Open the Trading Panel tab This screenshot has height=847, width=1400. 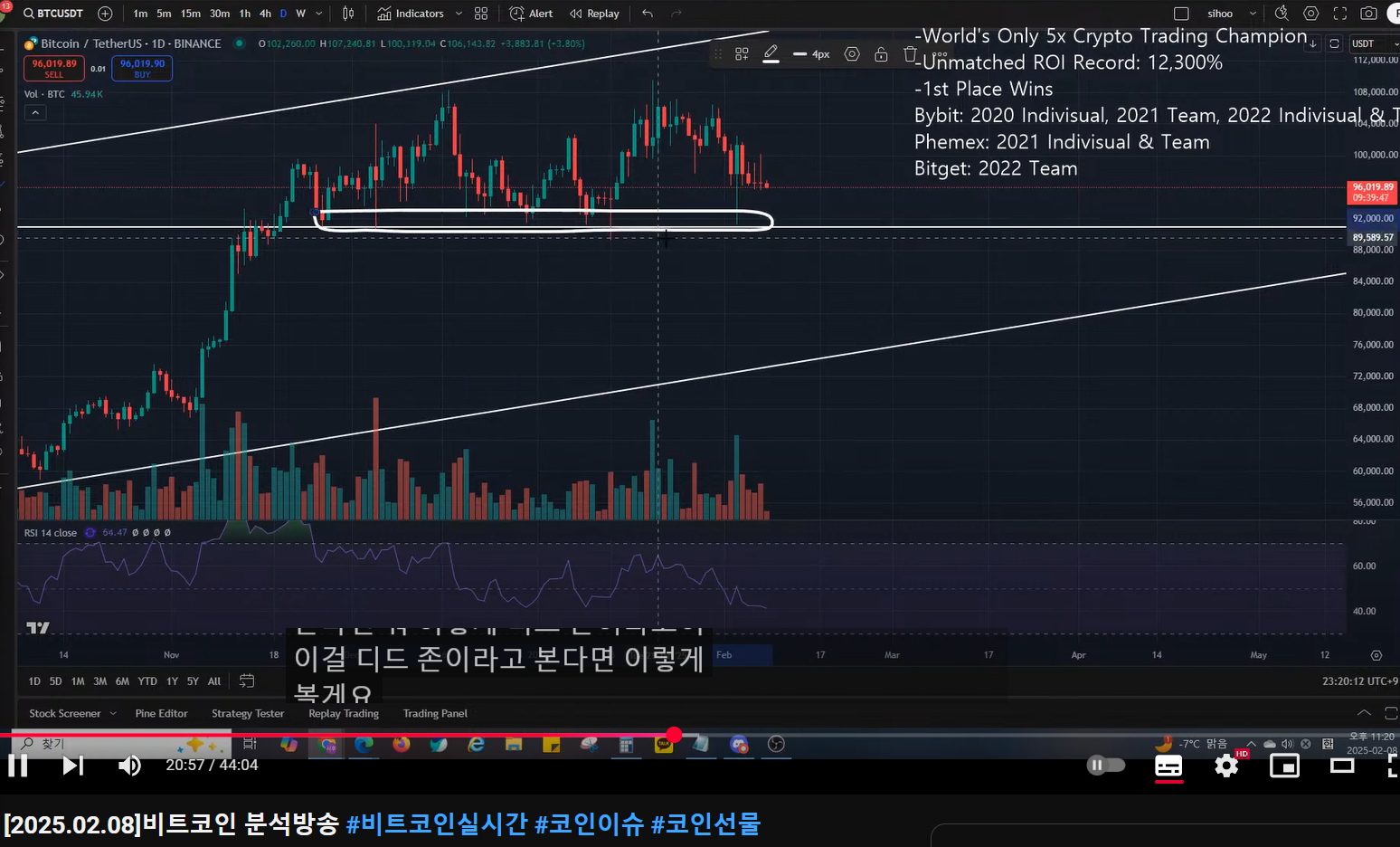(435, 713)
